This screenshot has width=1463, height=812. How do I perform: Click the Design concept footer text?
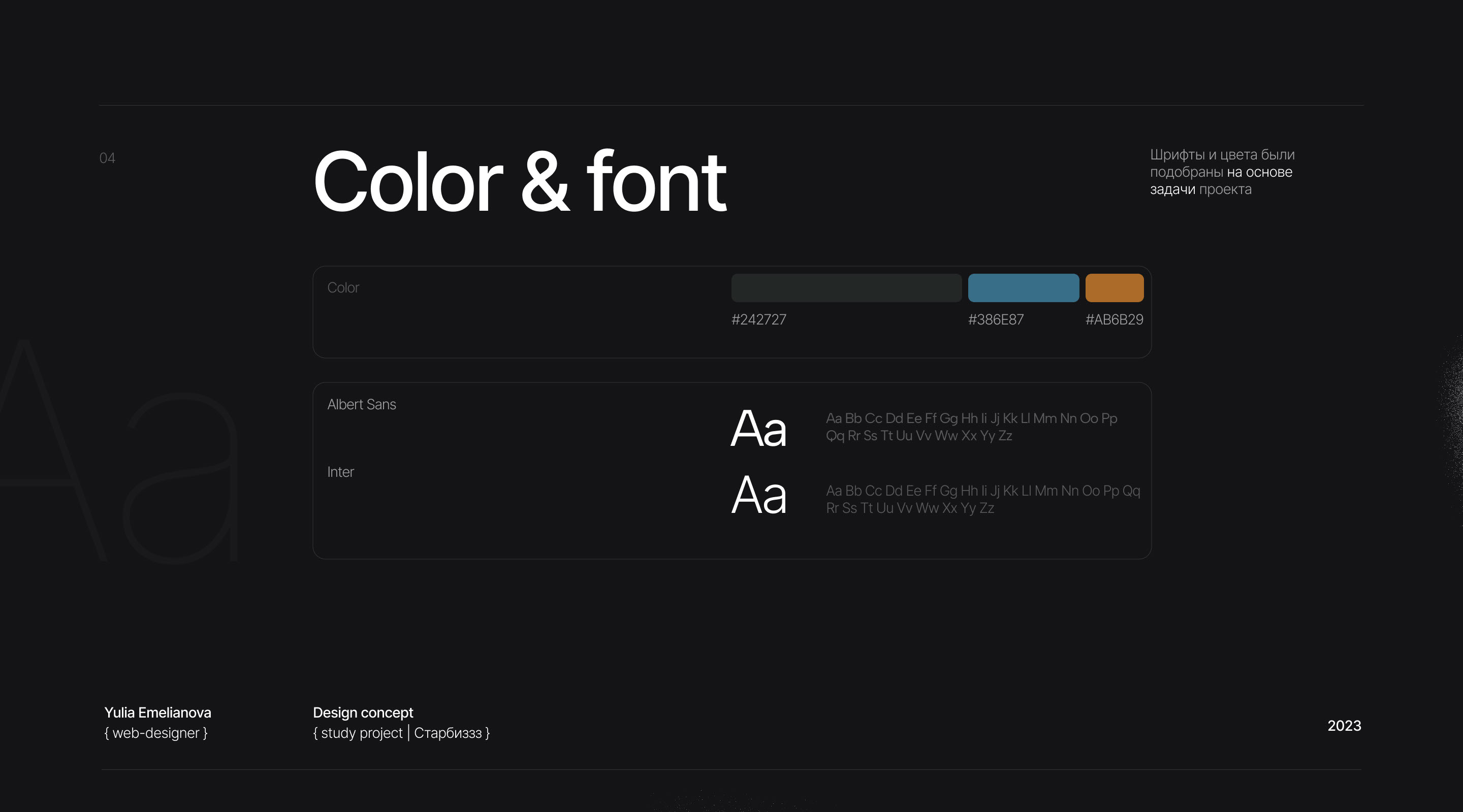(x=363, y=712)
